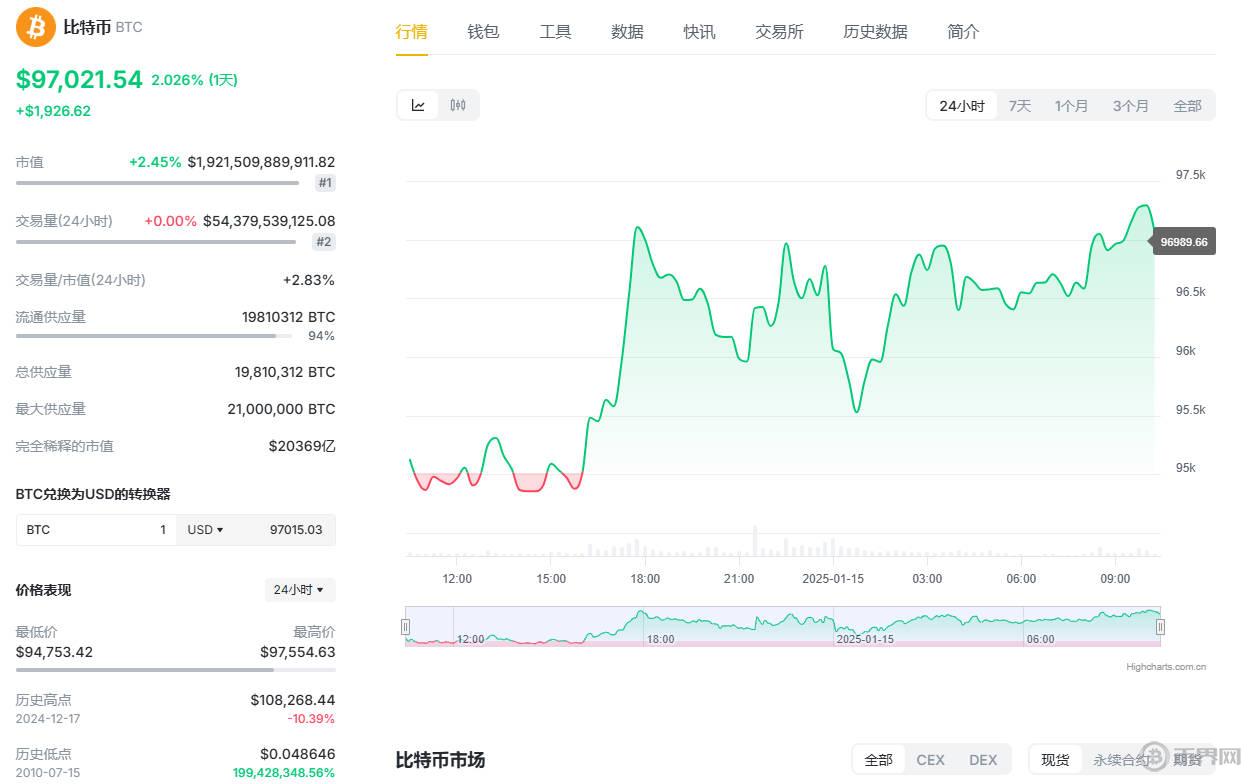
Task: Open the 快讯 navigation item
Action: 699,31
